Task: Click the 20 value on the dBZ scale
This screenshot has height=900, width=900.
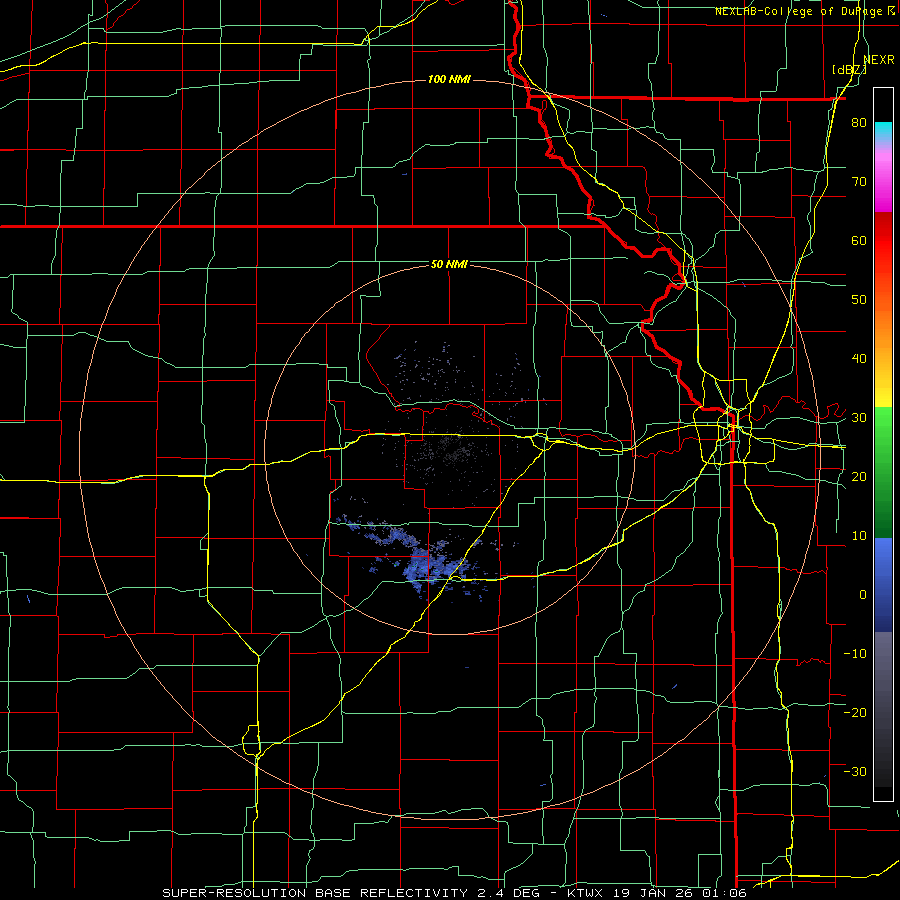Action: 859,476
